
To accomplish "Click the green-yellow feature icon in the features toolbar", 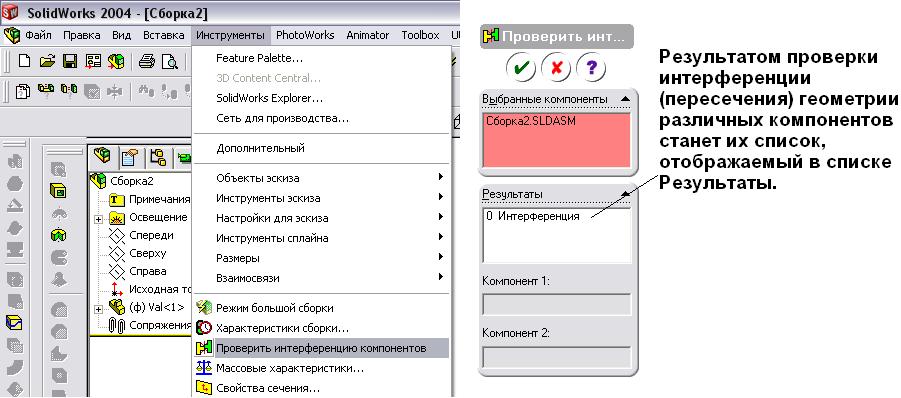I will pos(58,235).
